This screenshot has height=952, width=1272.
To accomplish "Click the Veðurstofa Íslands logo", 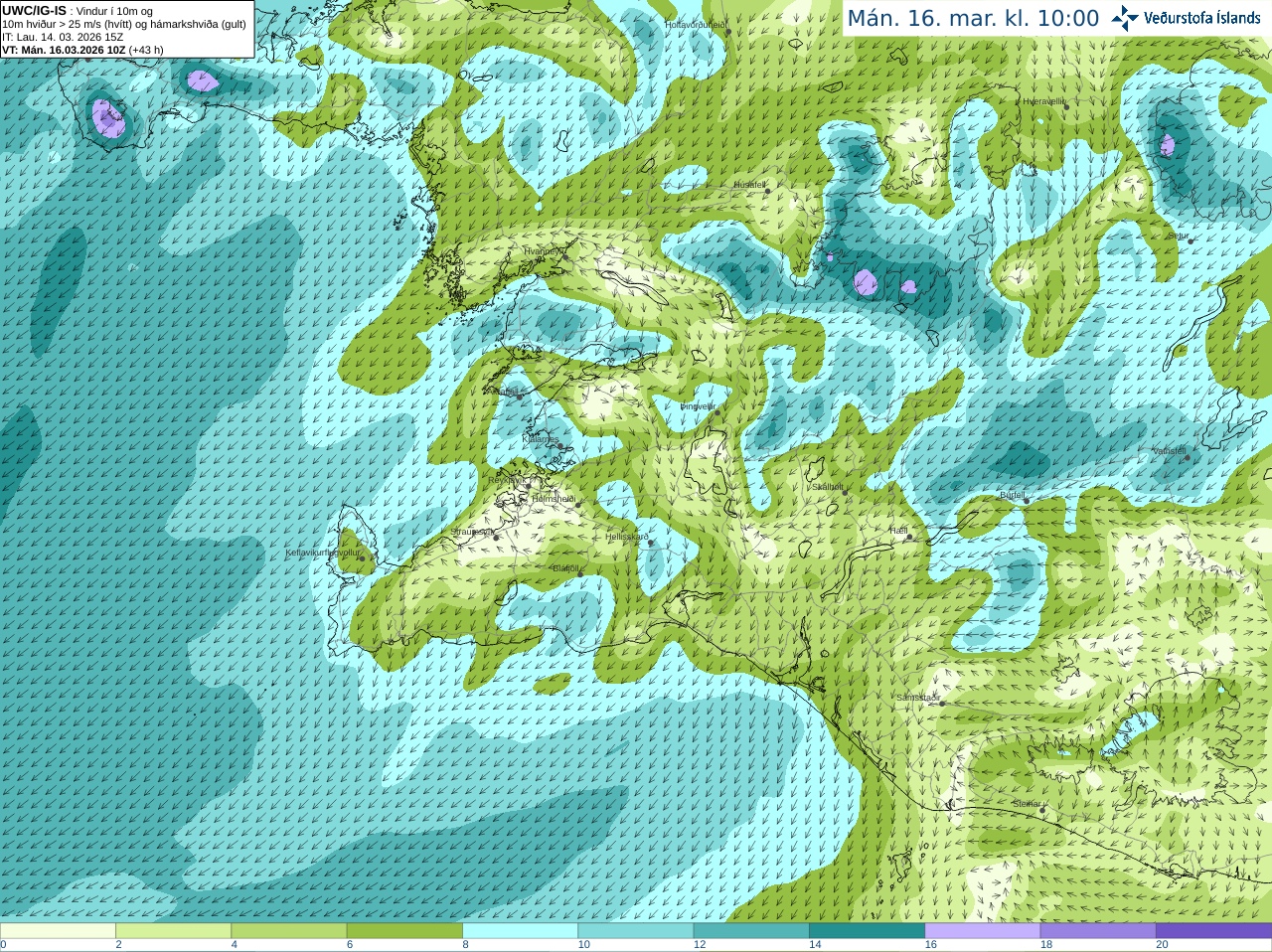I will 1187,18.
